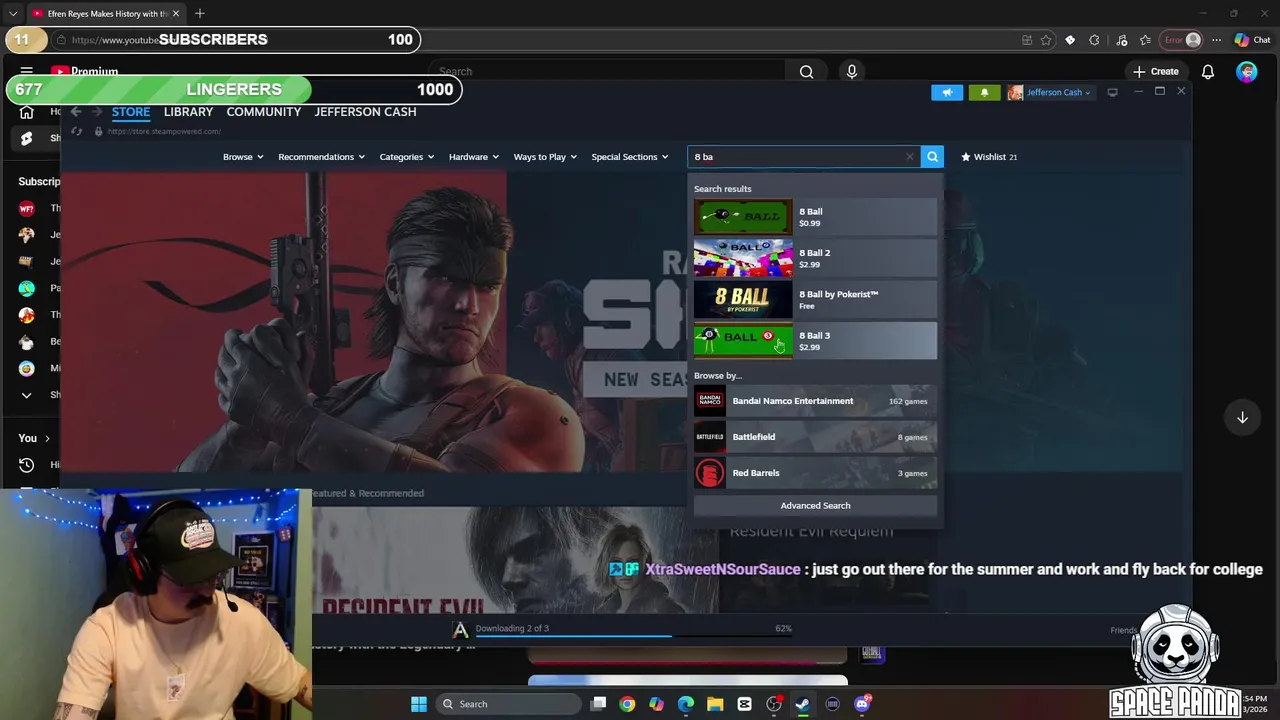Close the Efren Reyes browser tab
1280x720 pixels.
[176, 14]
